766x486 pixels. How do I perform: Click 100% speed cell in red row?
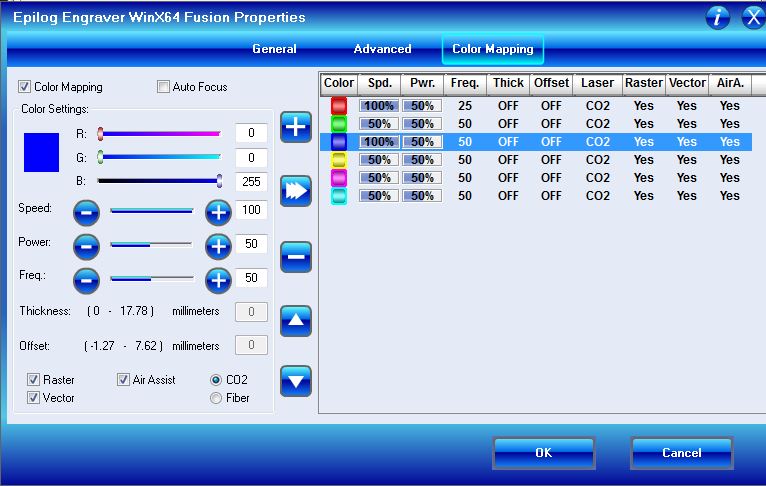[379, 106]
